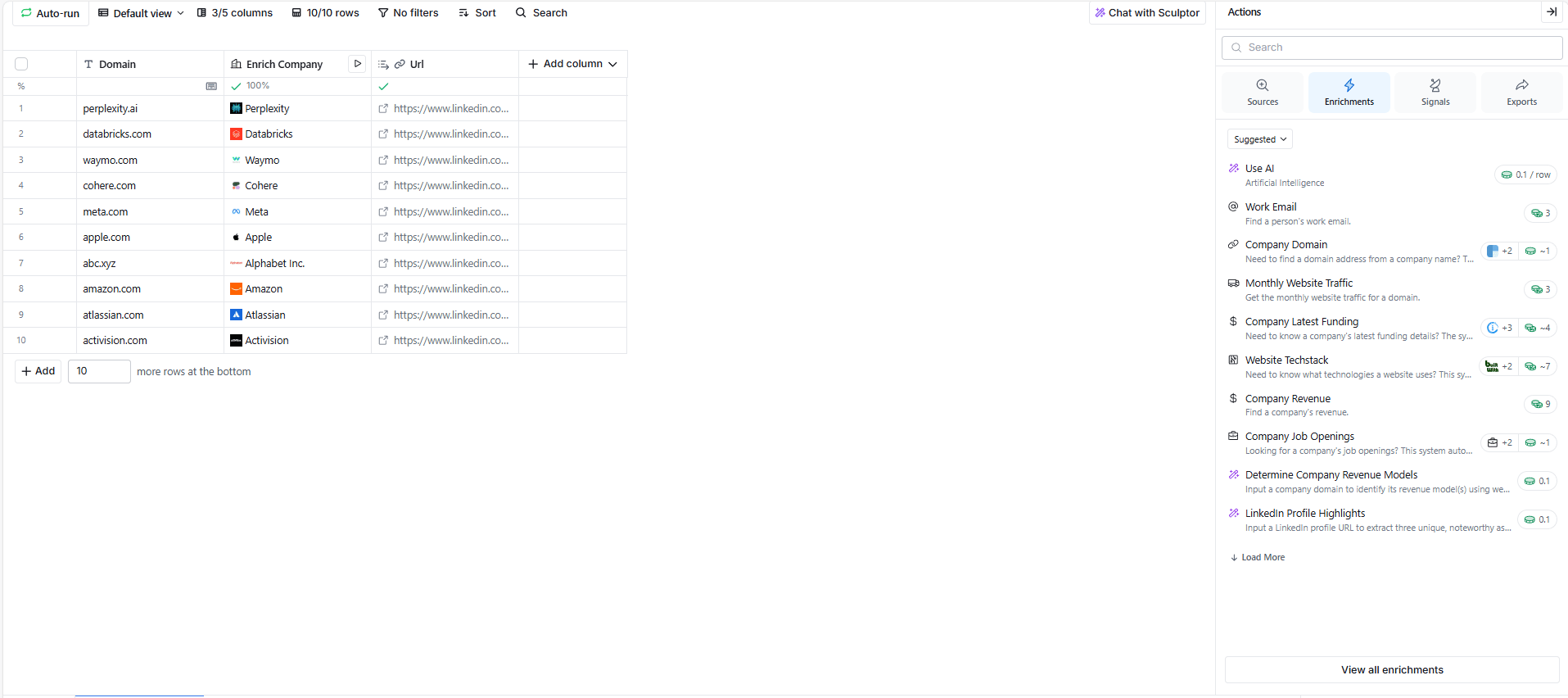The height and width of the screenshot is (698, 1568).
Task: Switch to the Sources tab
Action: click(x=1263, y=92)
